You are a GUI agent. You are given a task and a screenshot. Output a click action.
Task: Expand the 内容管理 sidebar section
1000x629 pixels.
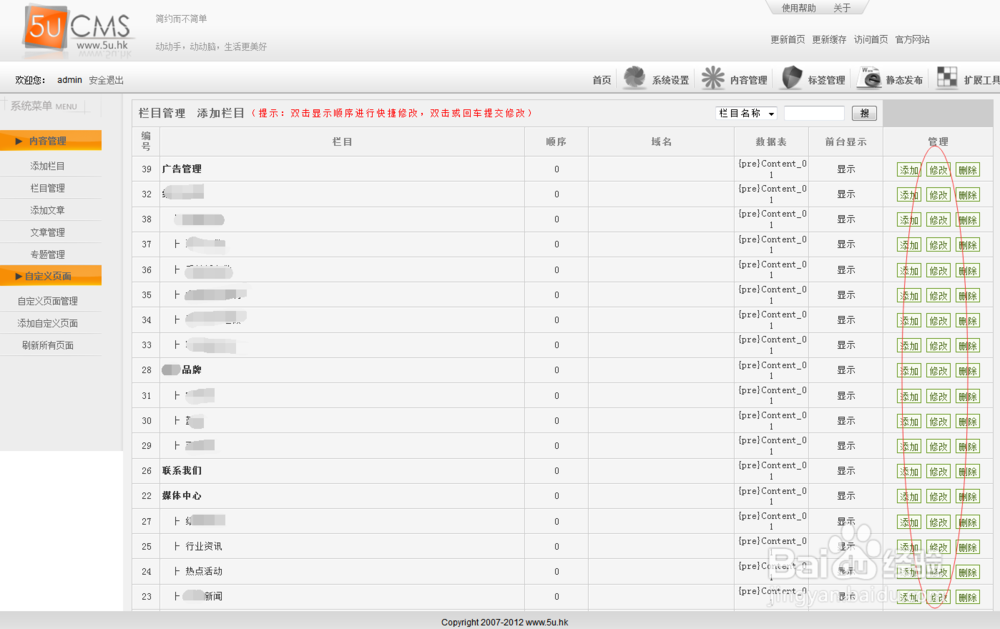point(50,140)
